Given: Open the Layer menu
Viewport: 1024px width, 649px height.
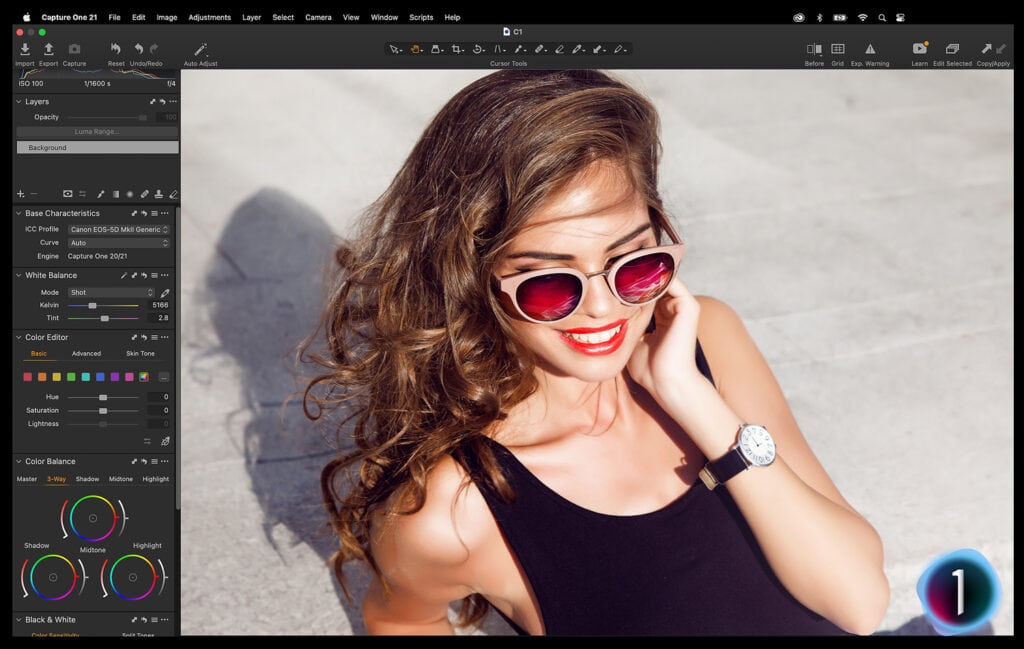Looking at the screenshot, I should [x=251, y=18].
